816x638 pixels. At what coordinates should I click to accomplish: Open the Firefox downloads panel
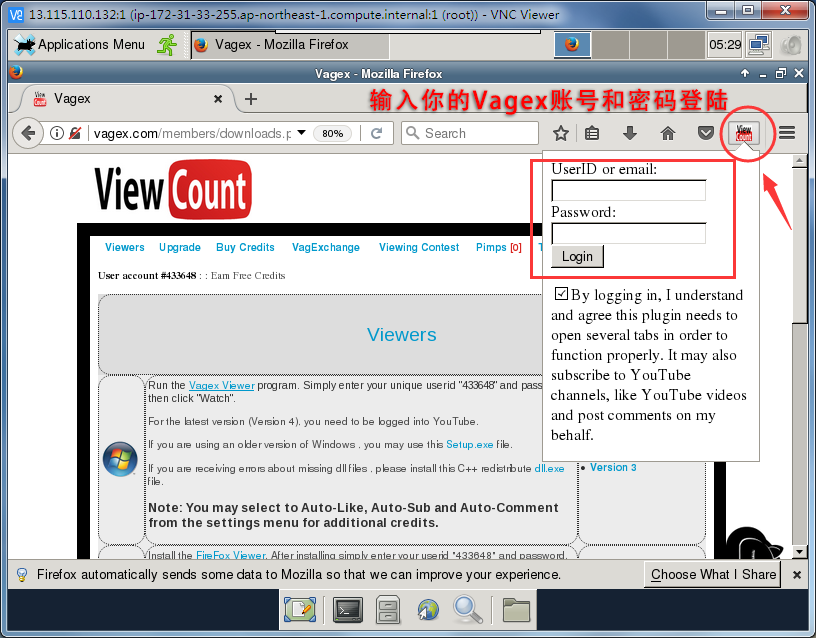point(630,133)
